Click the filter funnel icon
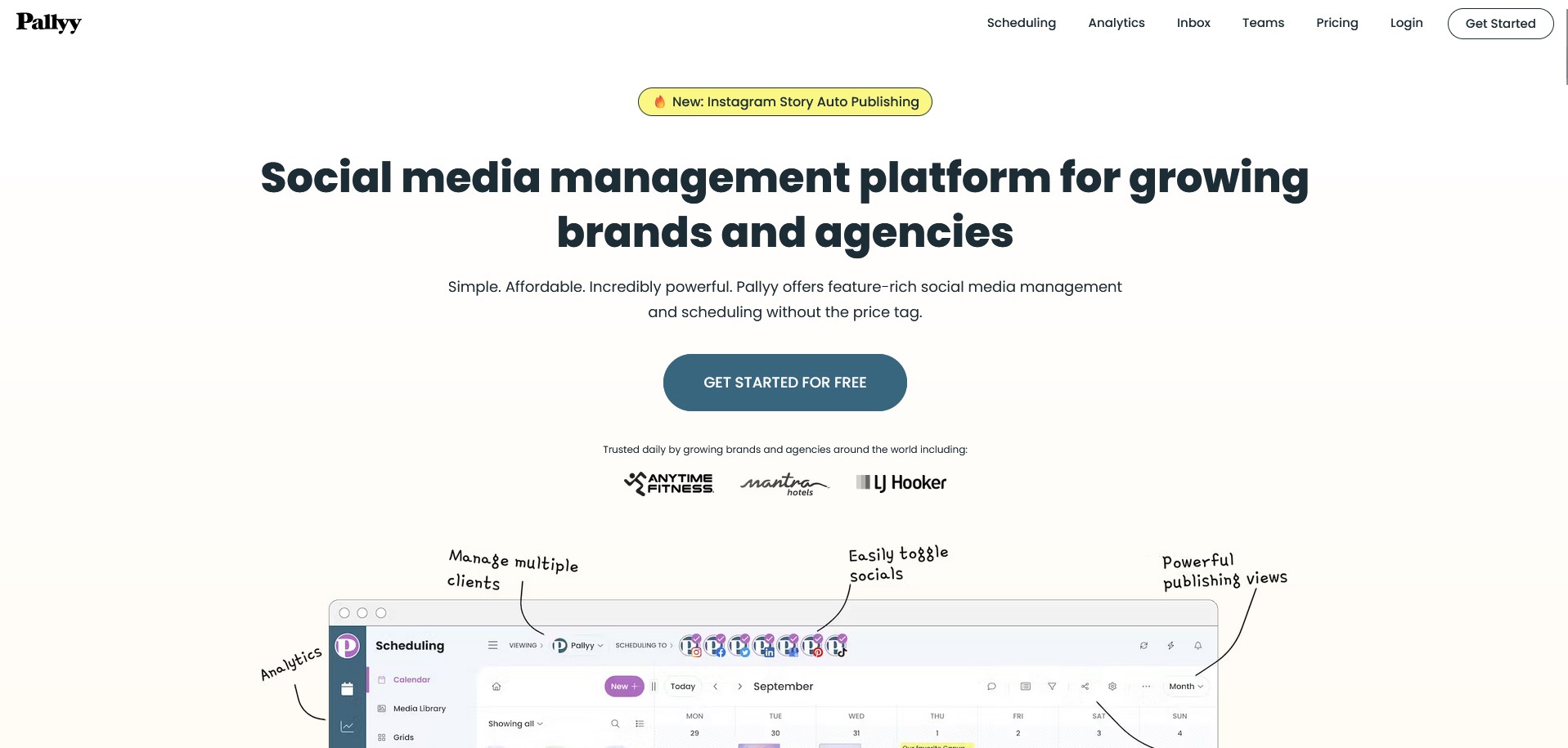The width and height of the screenshot is (1568, 748). point(1052,687)
